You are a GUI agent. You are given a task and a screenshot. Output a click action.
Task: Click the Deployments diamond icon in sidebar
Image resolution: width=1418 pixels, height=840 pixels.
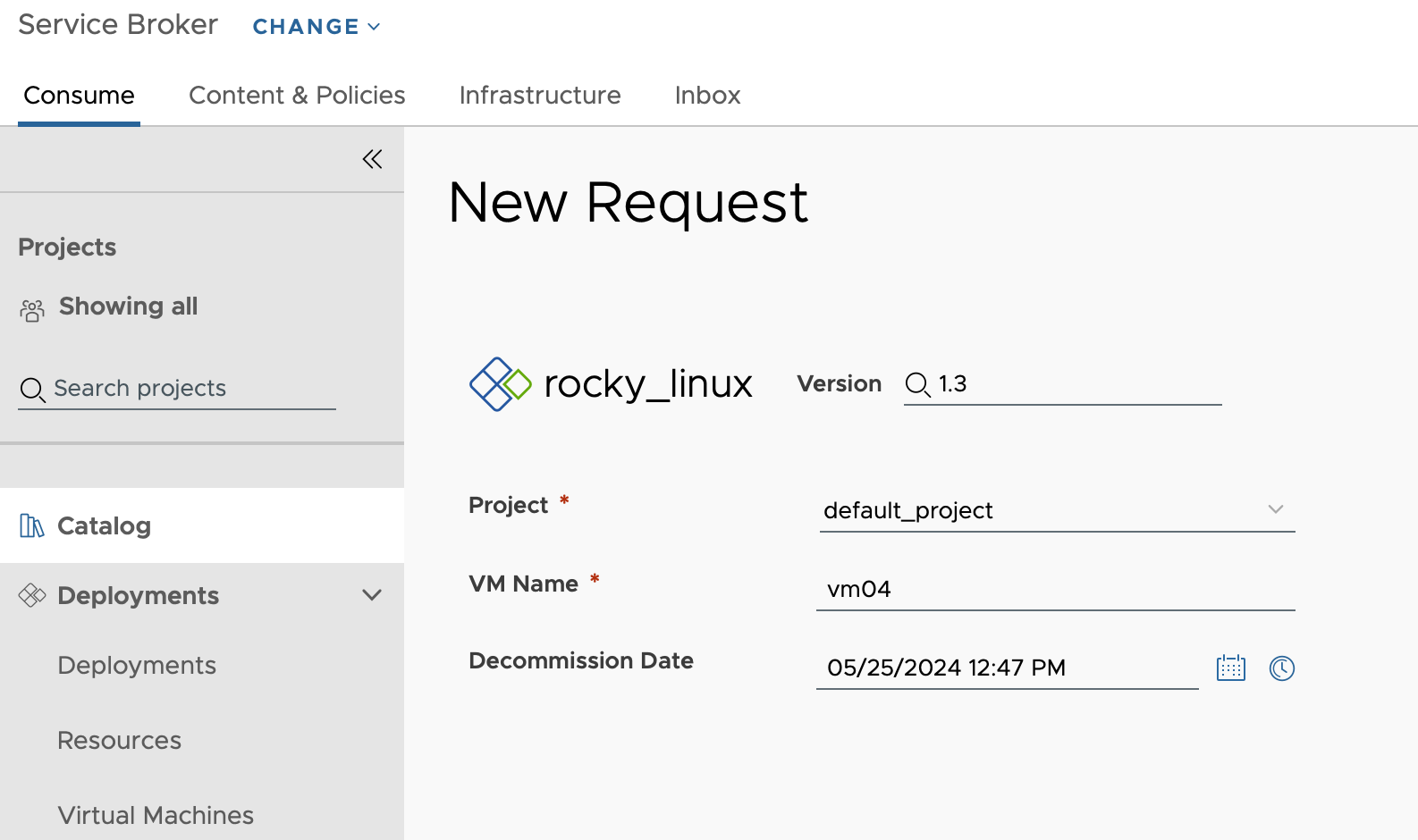tap(32, 595)
